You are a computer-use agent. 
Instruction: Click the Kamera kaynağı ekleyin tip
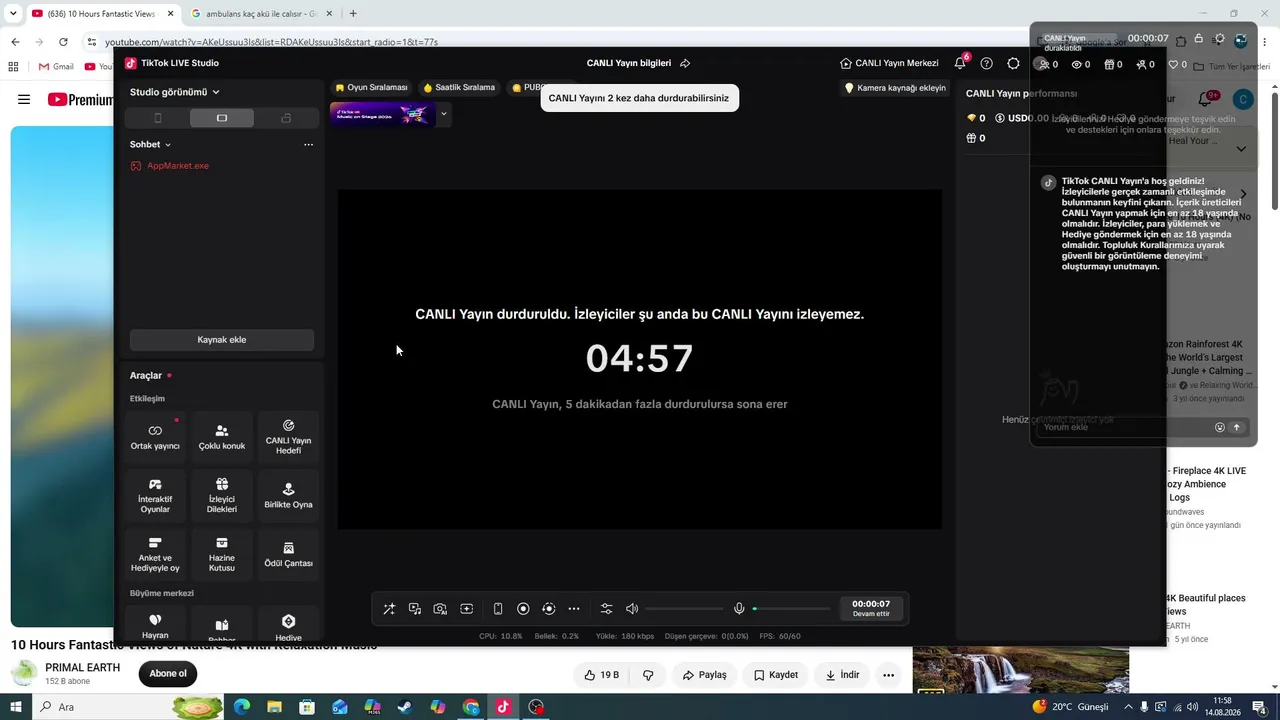tap(895, 88)
